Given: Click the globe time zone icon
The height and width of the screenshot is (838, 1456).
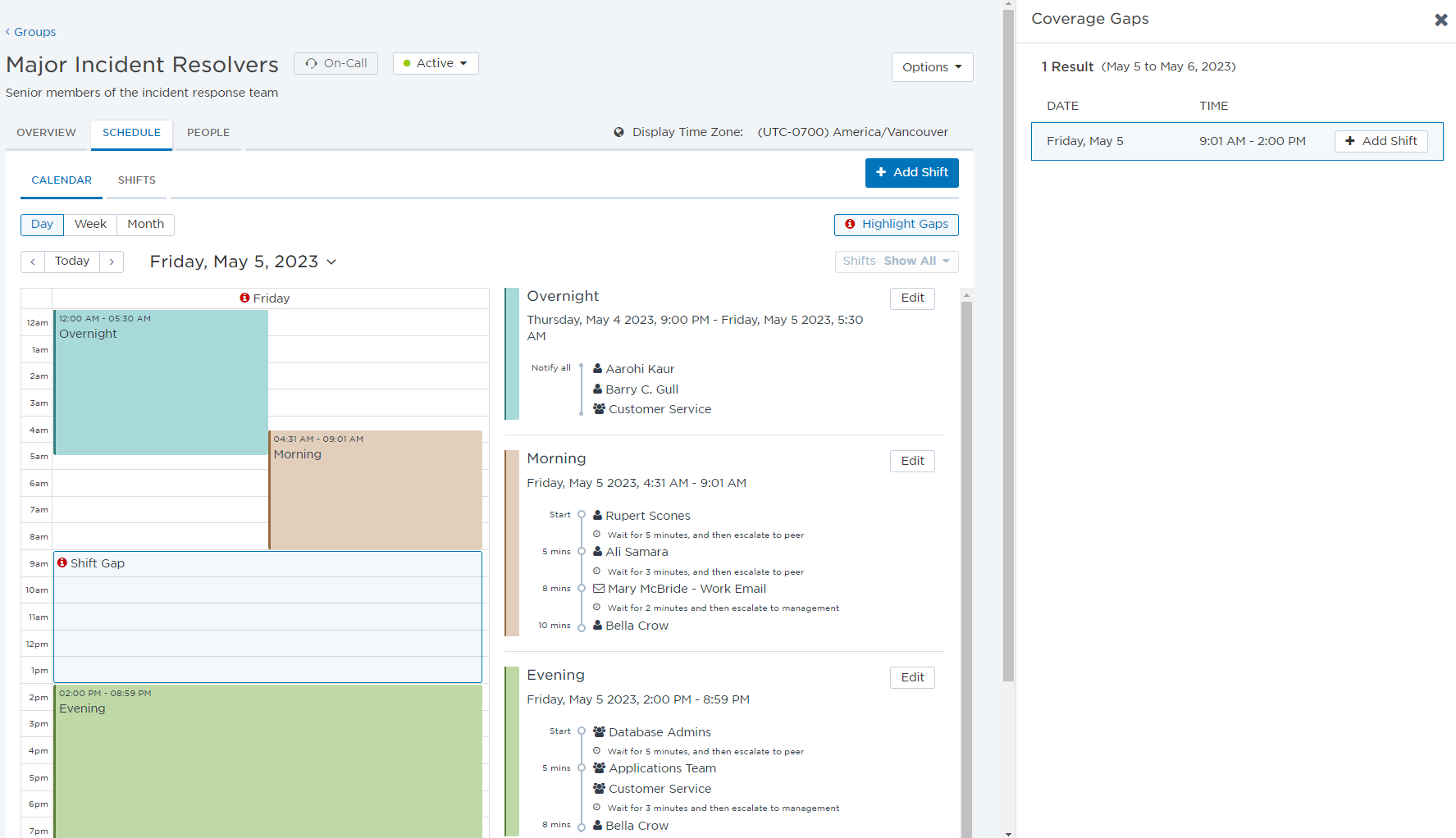Looking at the screenshot, I should coord(619,132).
